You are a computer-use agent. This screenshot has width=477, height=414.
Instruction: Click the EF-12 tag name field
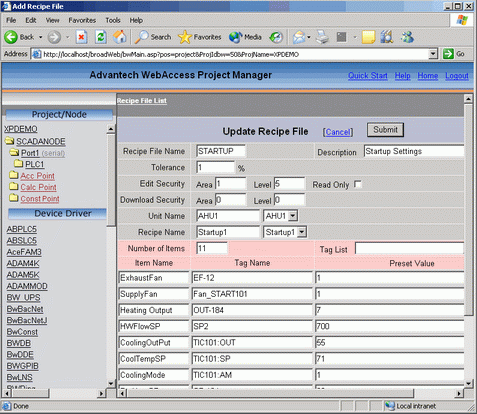tap(252, 277)
